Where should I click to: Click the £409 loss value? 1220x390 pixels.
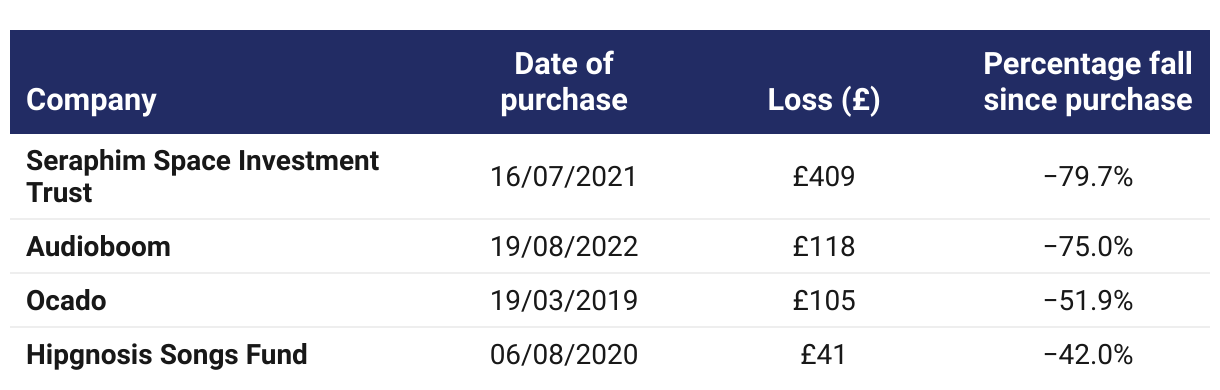click(x=824, y=177)
